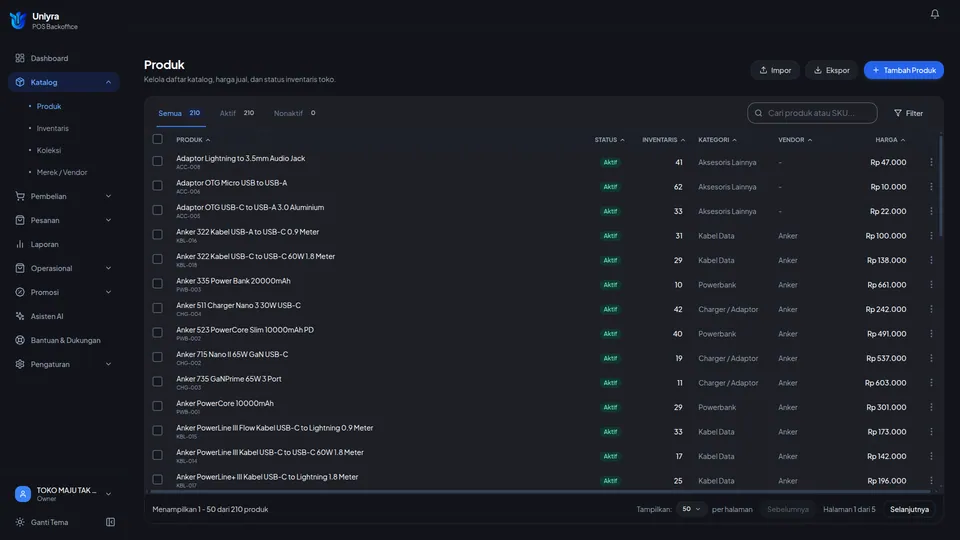Screen dimensions: 960x540
Task: Click the Pembelian cart icon
Action: [x=20, y=197]
